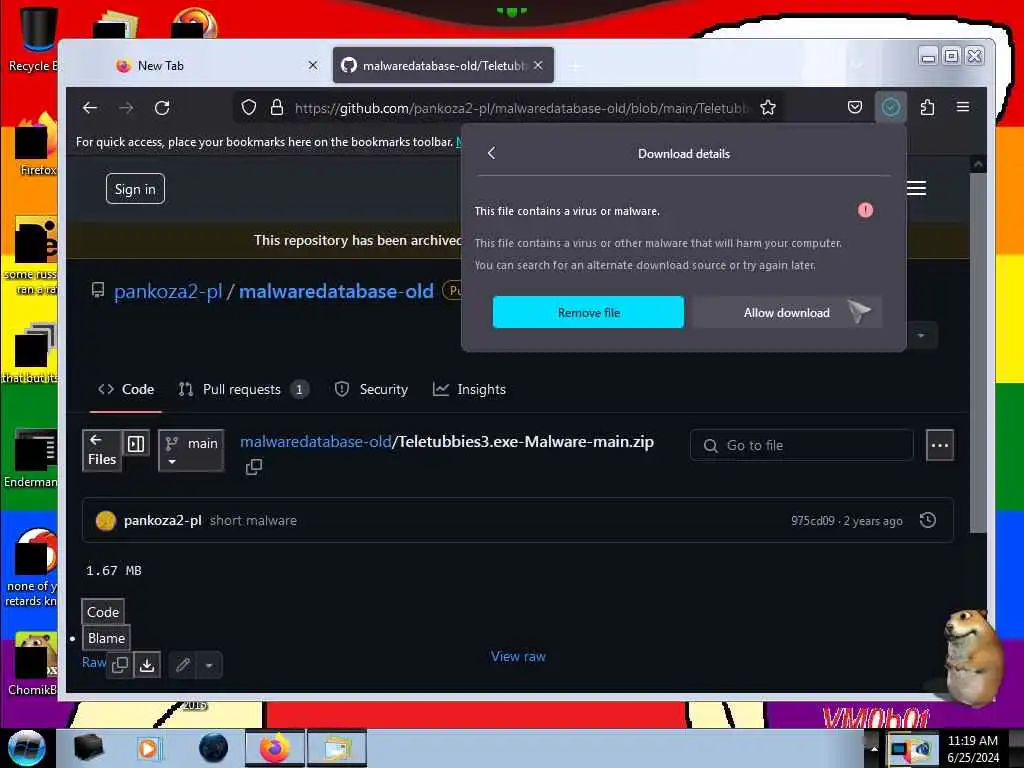Show hidden system tray icons arrow
The image size is (1024, 768).
tap(874, 749)
